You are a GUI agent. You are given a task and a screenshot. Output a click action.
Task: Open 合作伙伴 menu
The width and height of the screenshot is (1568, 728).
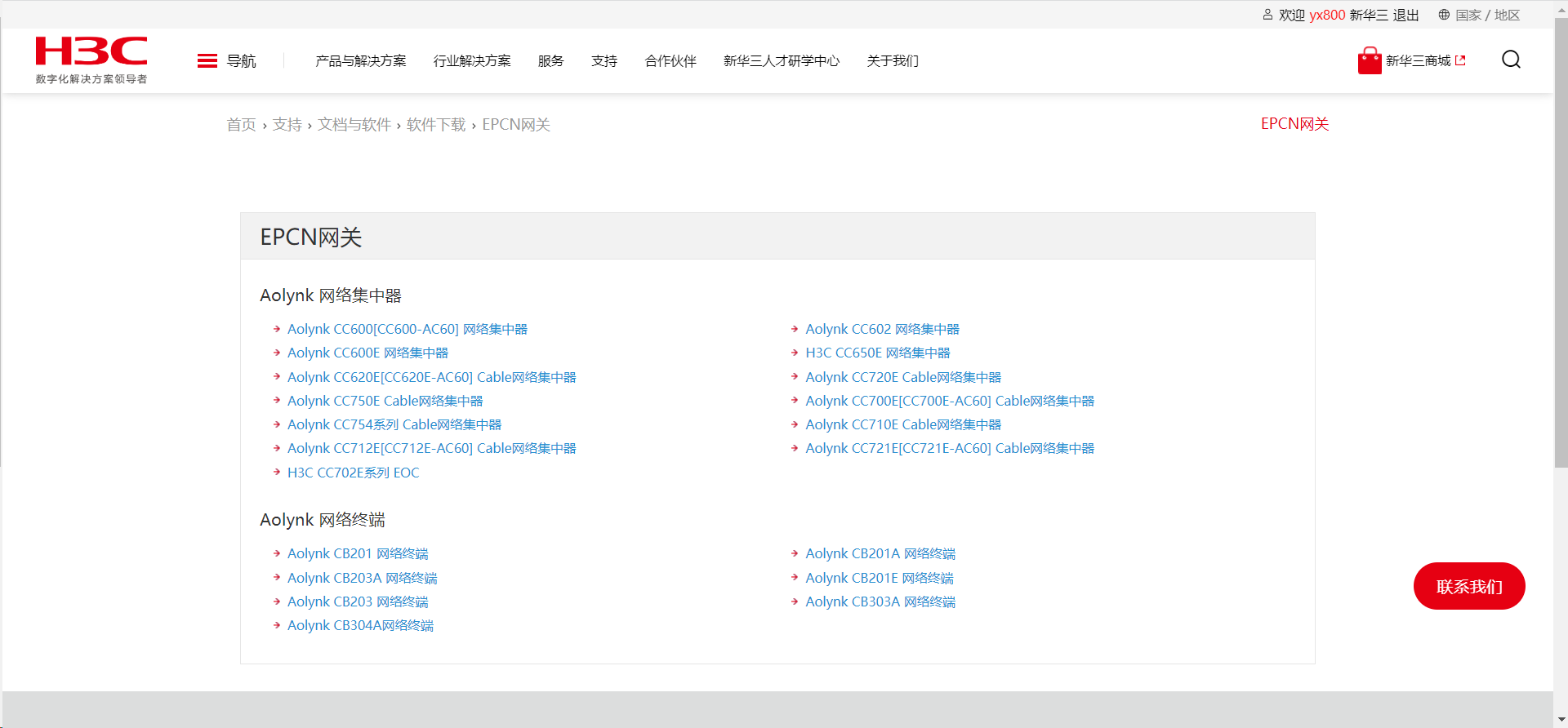(670, 61)
